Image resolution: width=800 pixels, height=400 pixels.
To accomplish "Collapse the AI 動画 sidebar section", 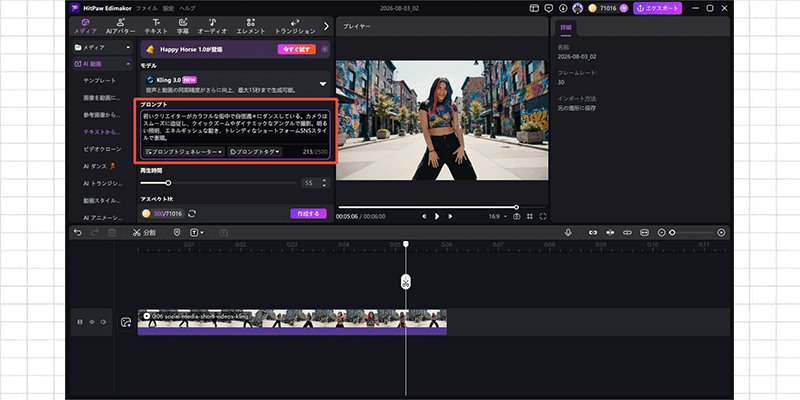I will (x=103, y=64).
